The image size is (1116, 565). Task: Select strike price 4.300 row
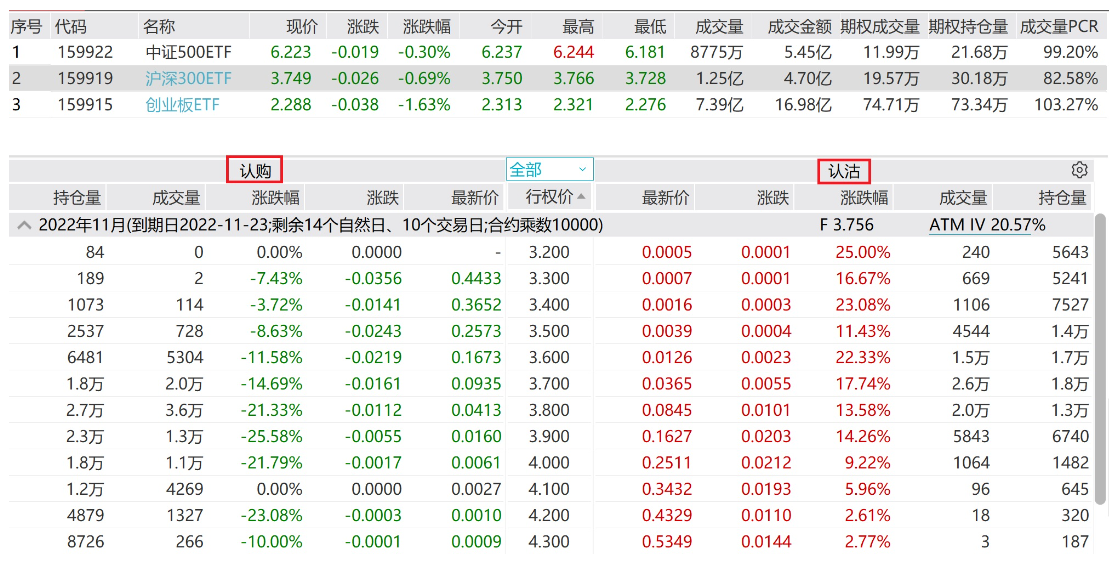549,542
